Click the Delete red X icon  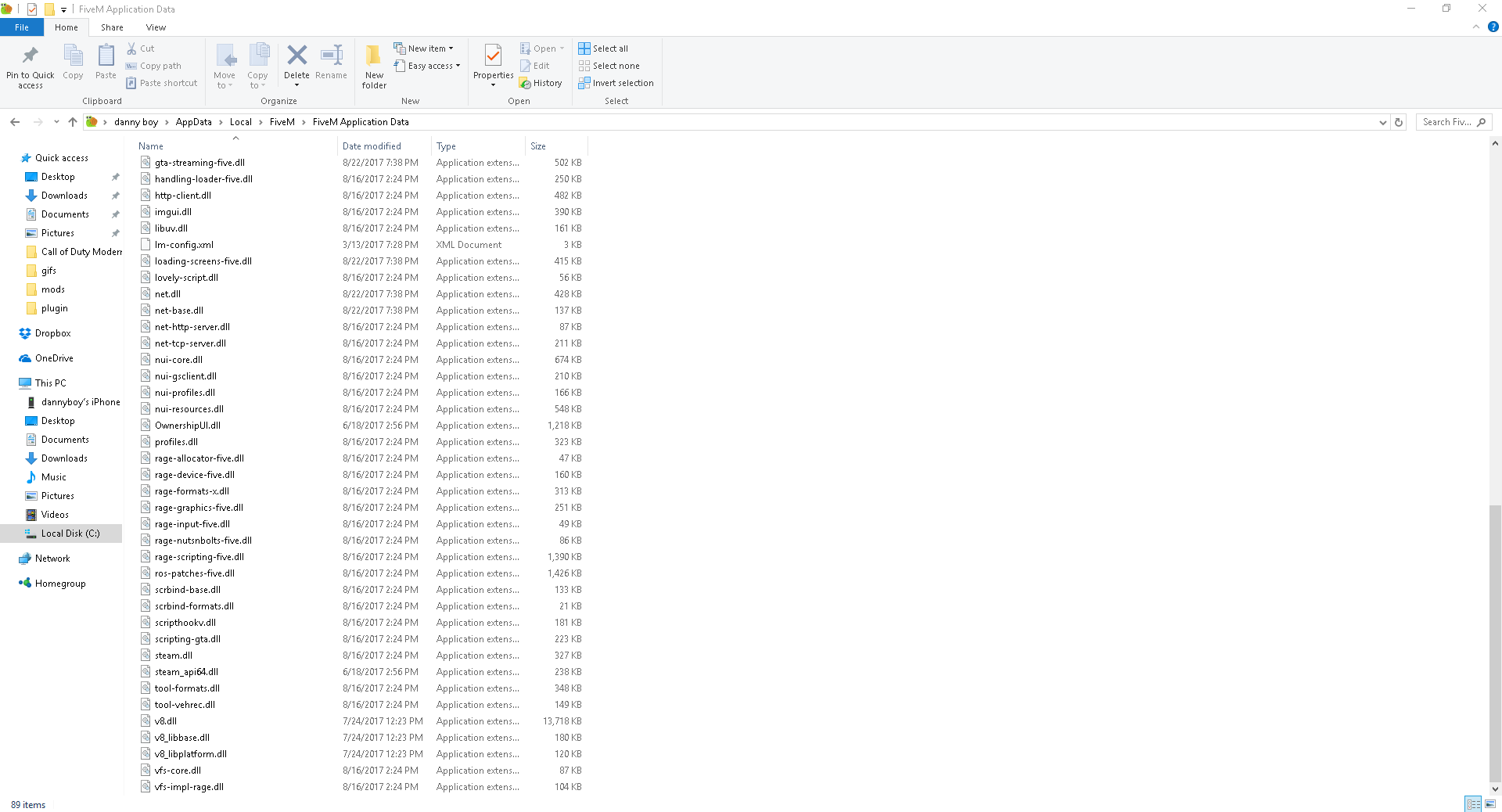296,62
